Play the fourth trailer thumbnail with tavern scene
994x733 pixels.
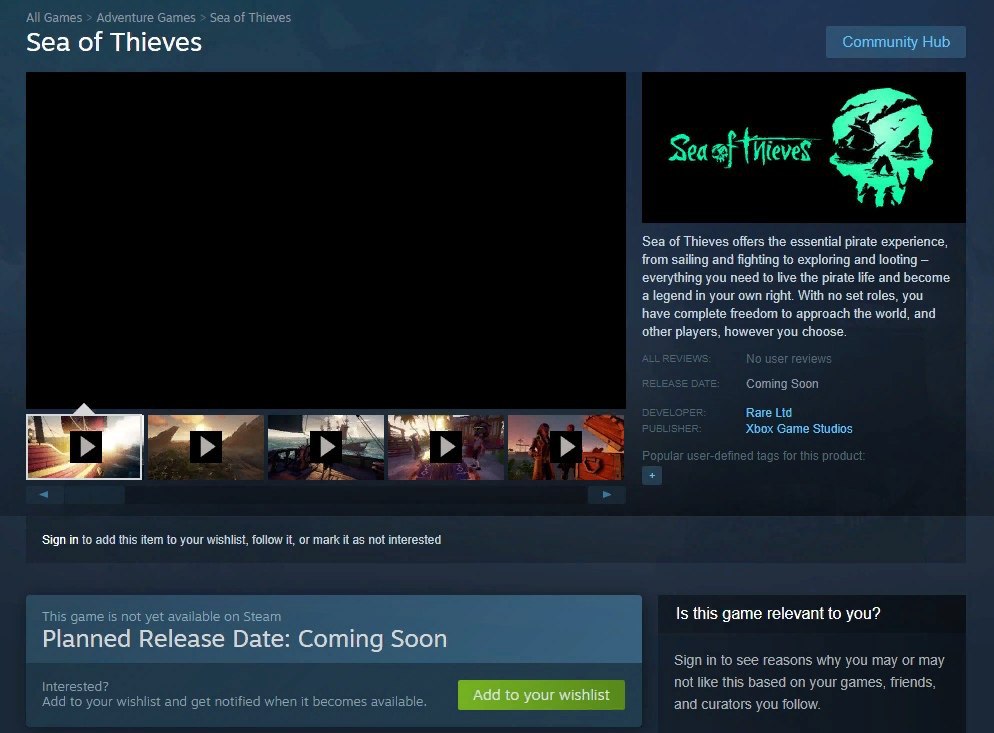446,447
